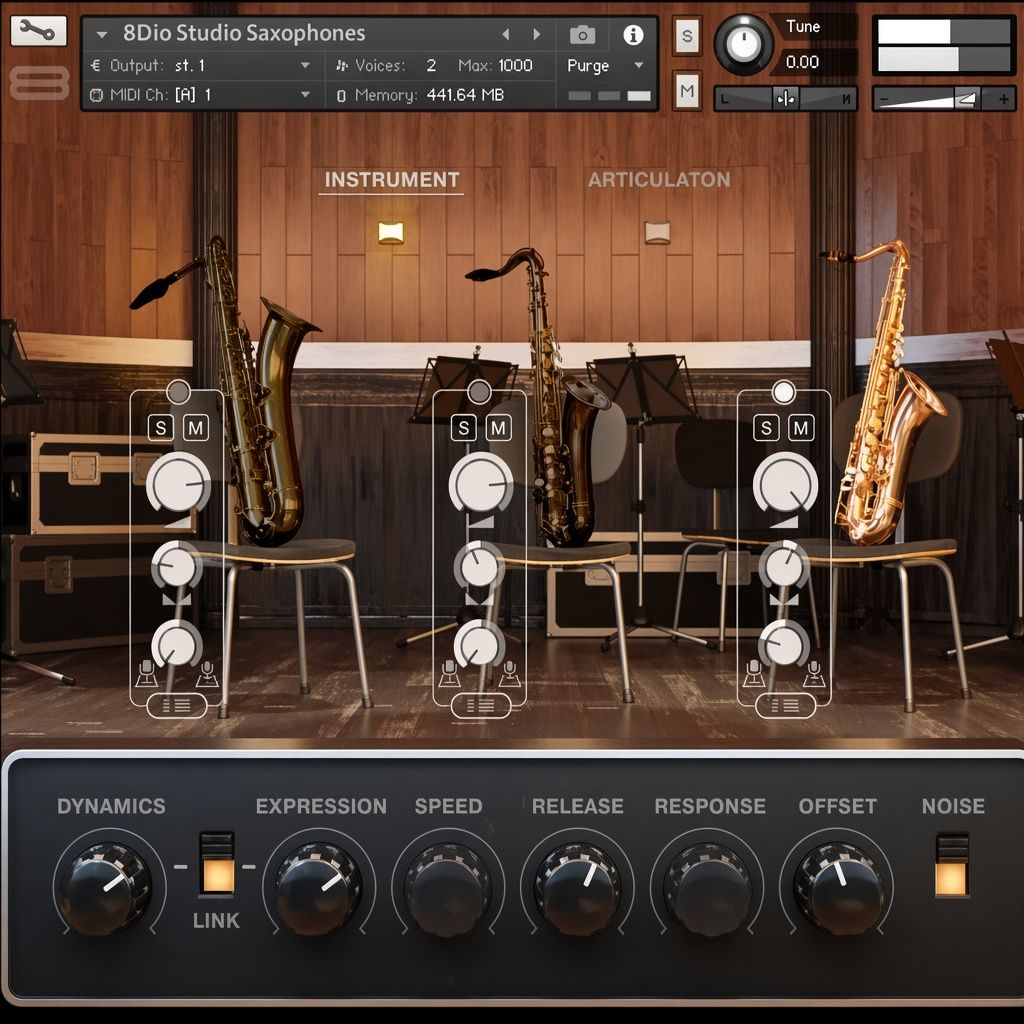Image resolution: width=1024 pixels, height=1024 pixels.
Task: Click the pan center marker icon
Action: coord(786,99)
